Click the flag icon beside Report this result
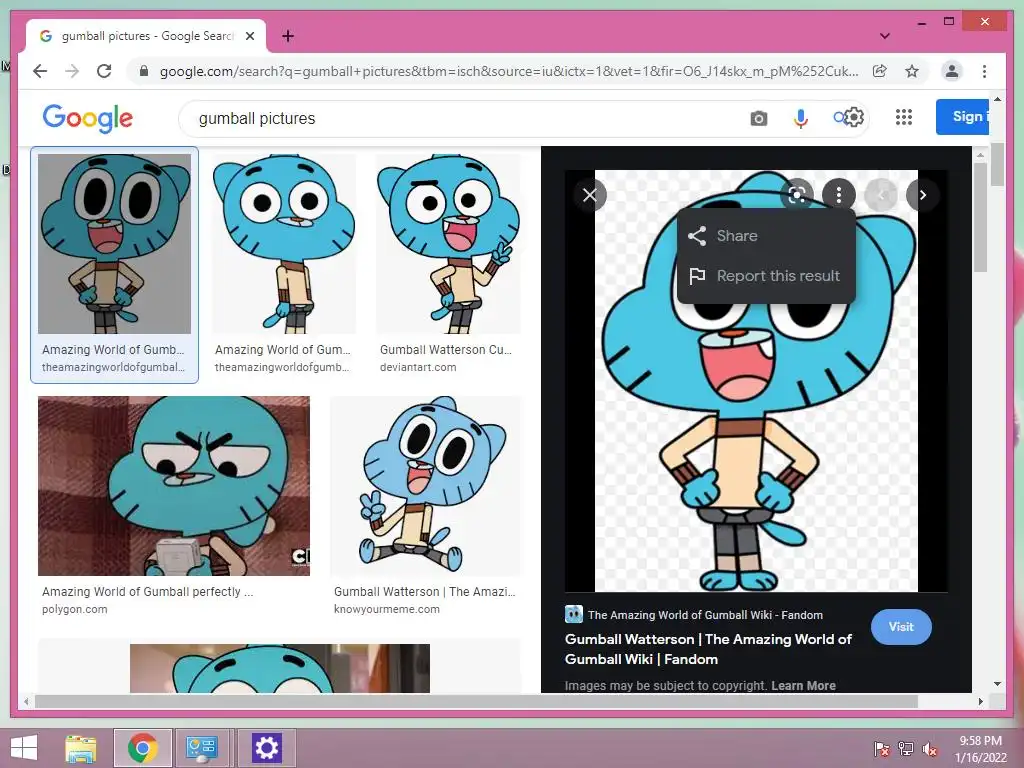1024x768 pixels. point(697,276)
